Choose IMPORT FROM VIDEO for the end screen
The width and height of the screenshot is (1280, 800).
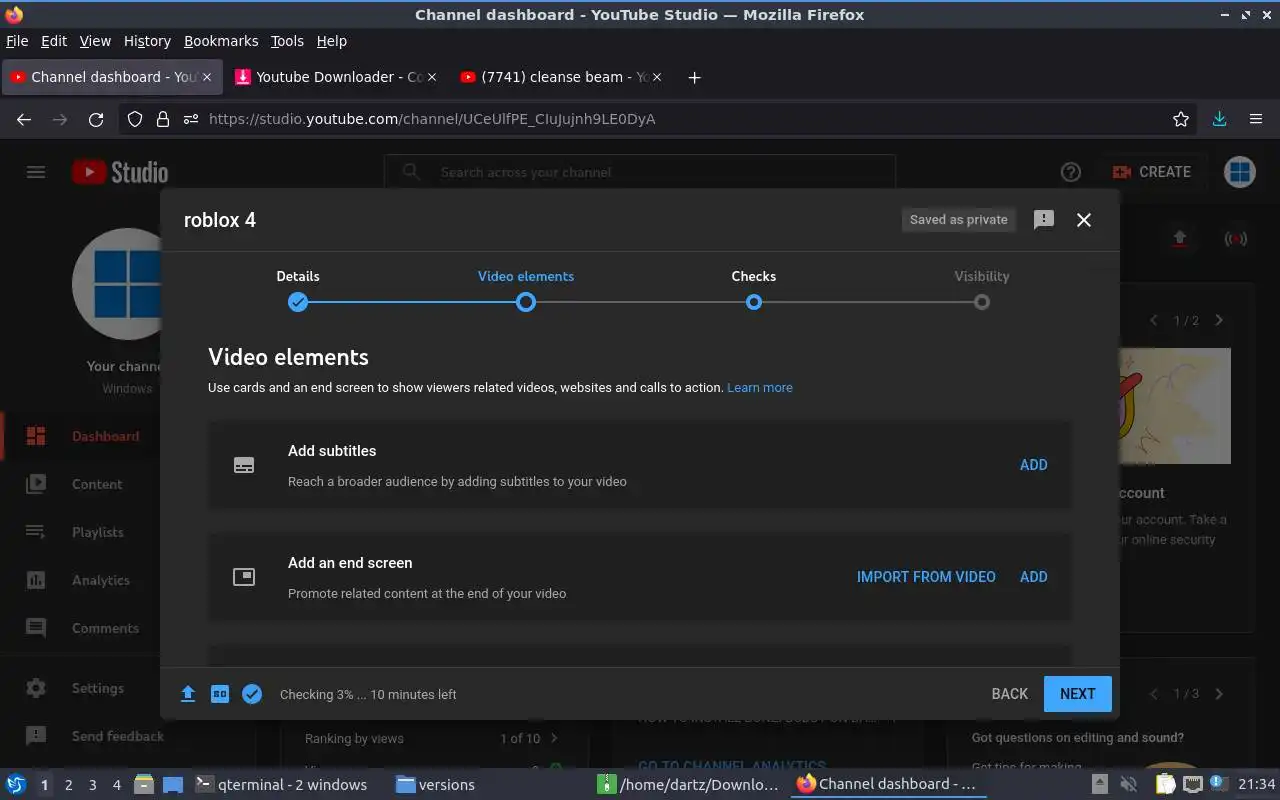click(x=926, y=577)
